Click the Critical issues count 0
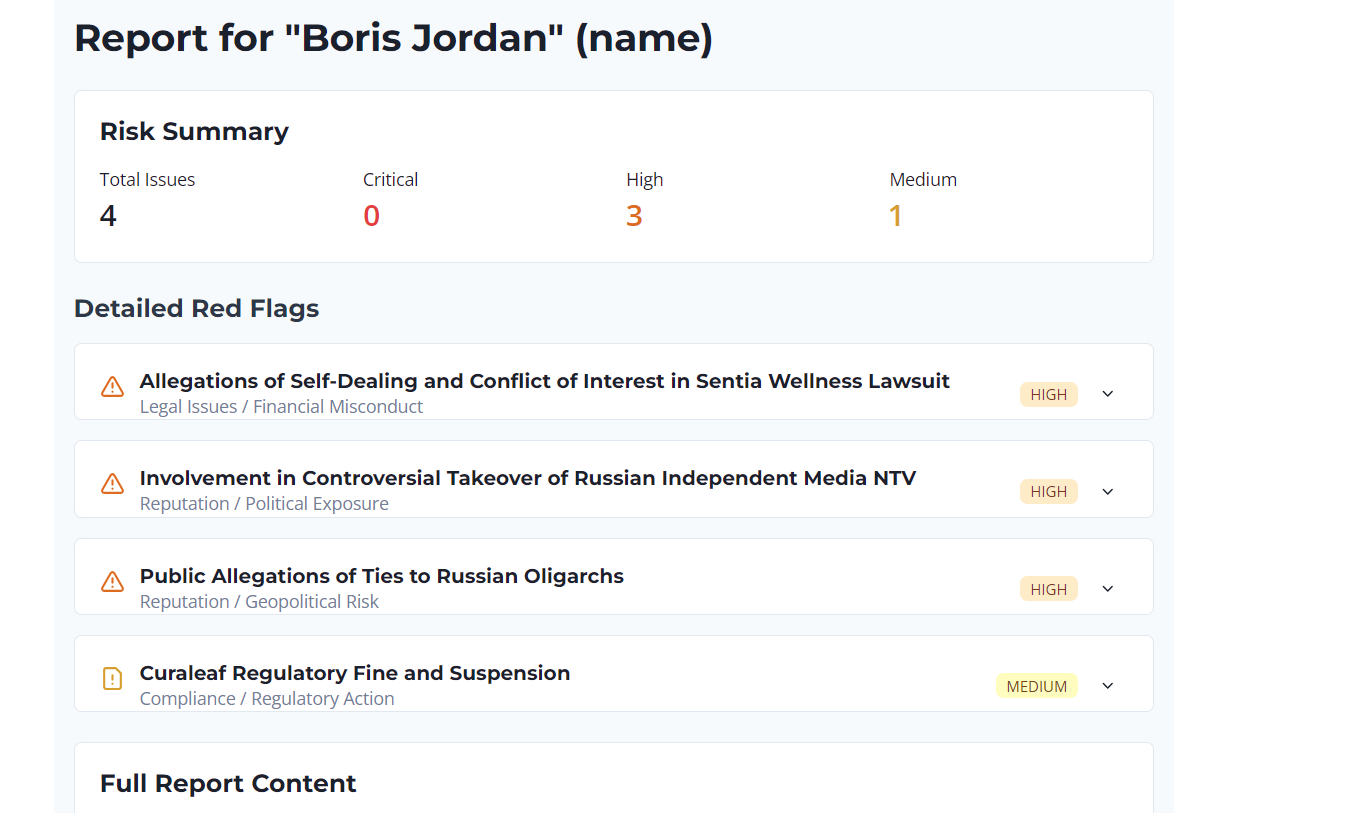Screen dimensions: 1367x813 tap(371, 216)
